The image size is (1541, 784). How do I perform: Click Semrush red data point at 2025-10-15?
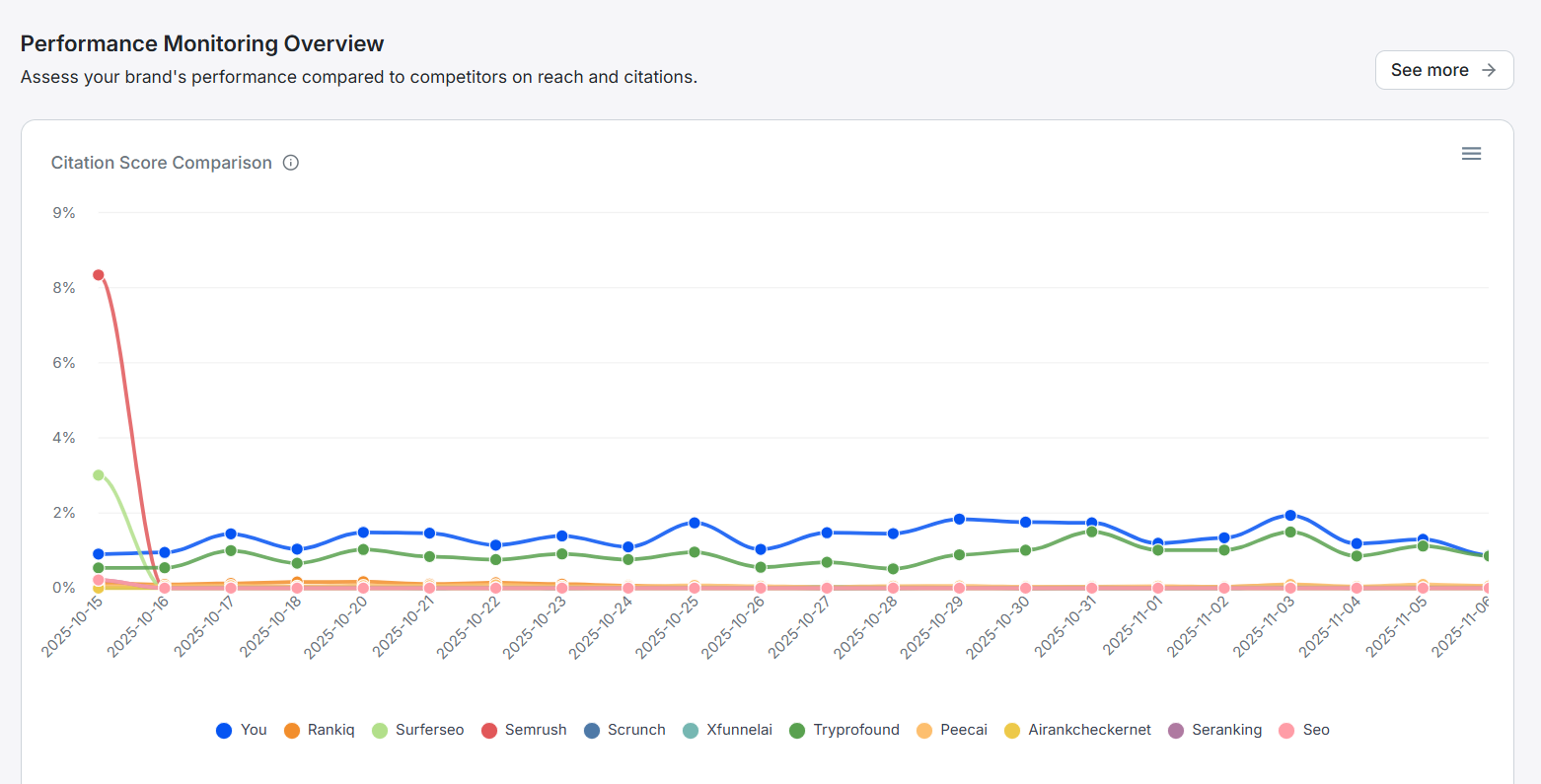99,275
